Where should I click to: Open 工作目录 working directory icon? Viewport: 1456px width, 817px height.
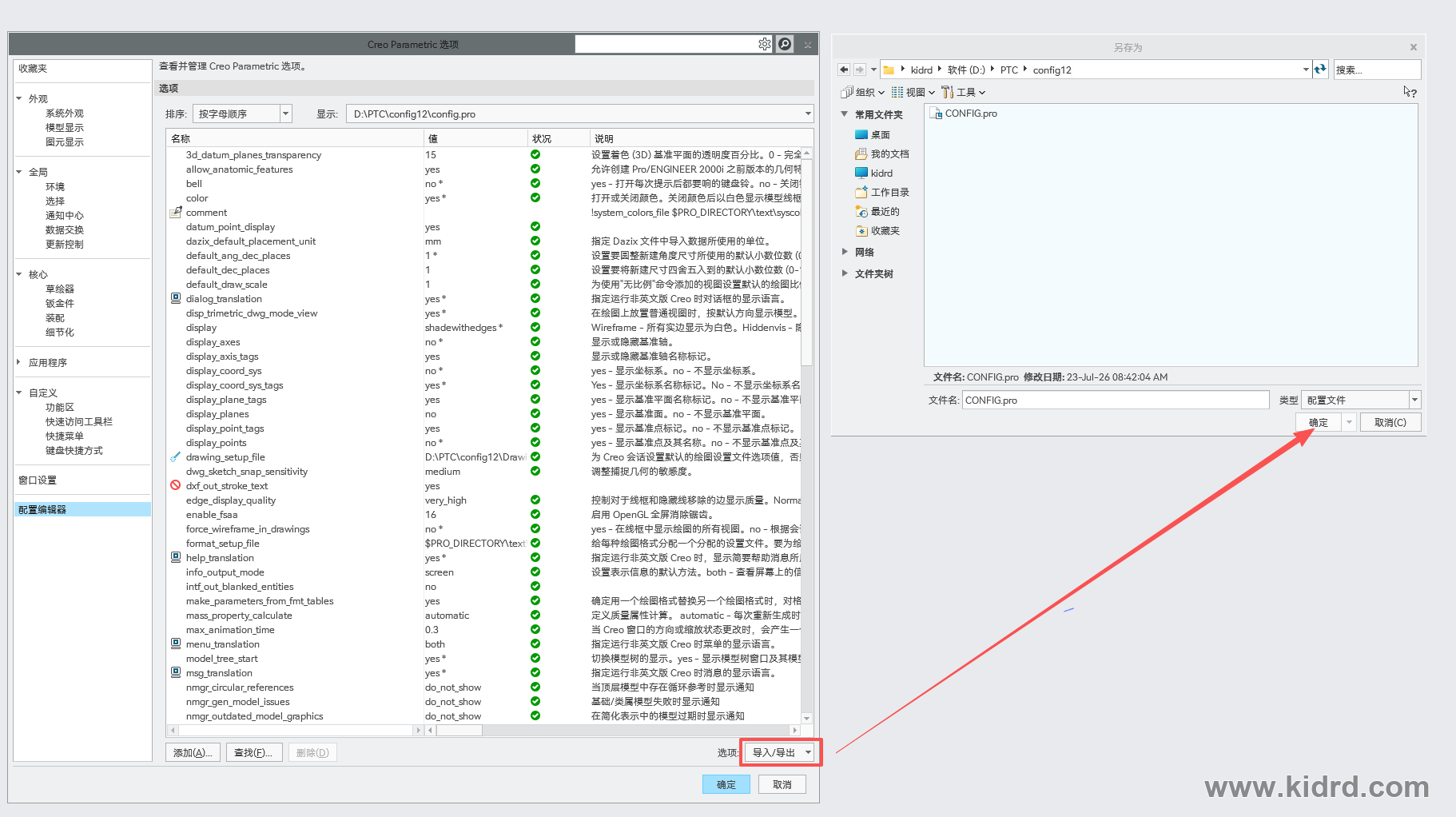861,193
